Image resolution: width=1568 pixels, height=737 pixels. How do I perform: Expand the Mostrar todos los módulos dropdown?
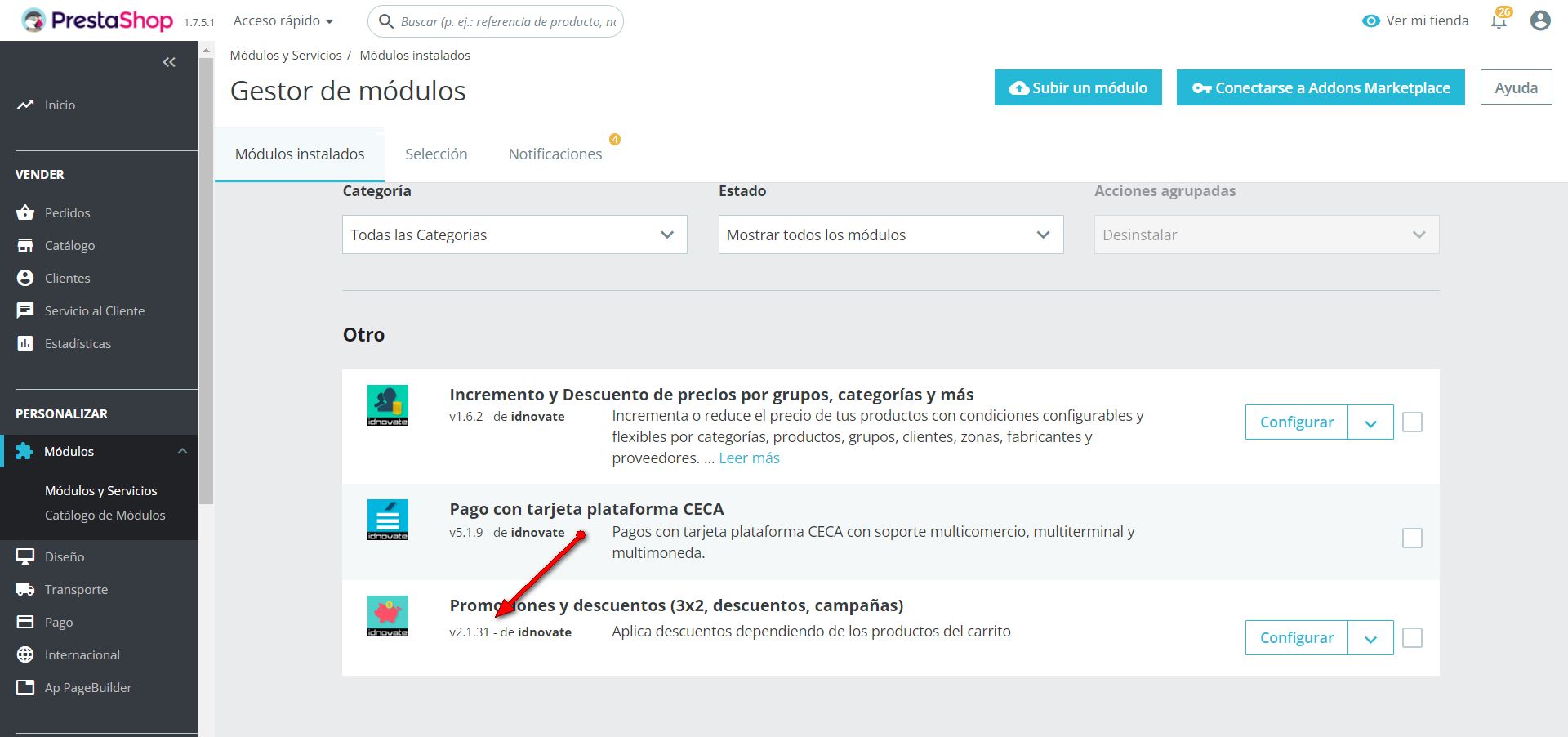pyautogui.click(x=890, y=235)
